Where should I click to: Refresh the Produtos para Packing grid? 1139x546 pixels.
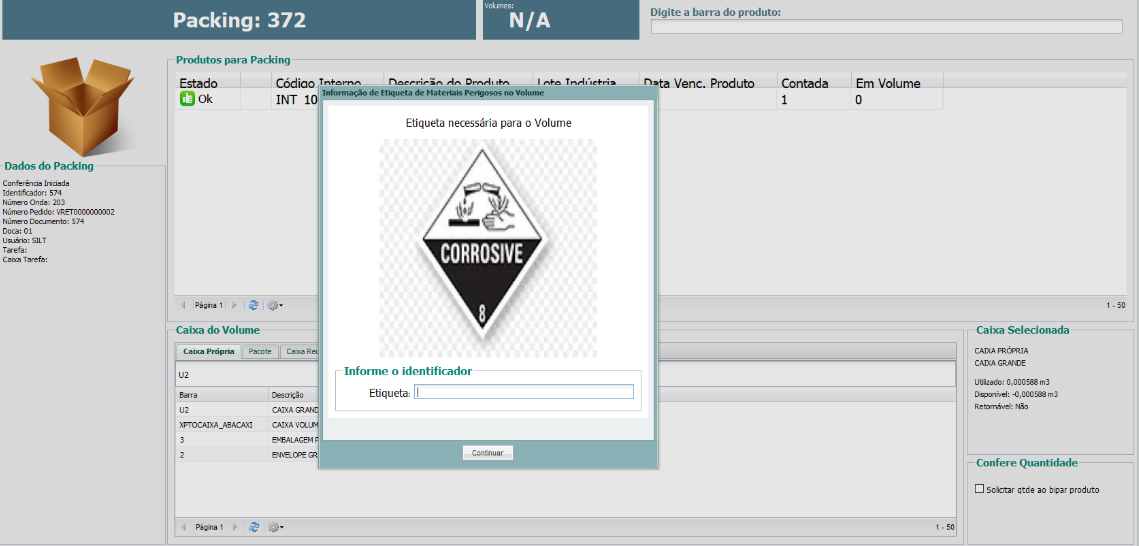pos(254,306)
